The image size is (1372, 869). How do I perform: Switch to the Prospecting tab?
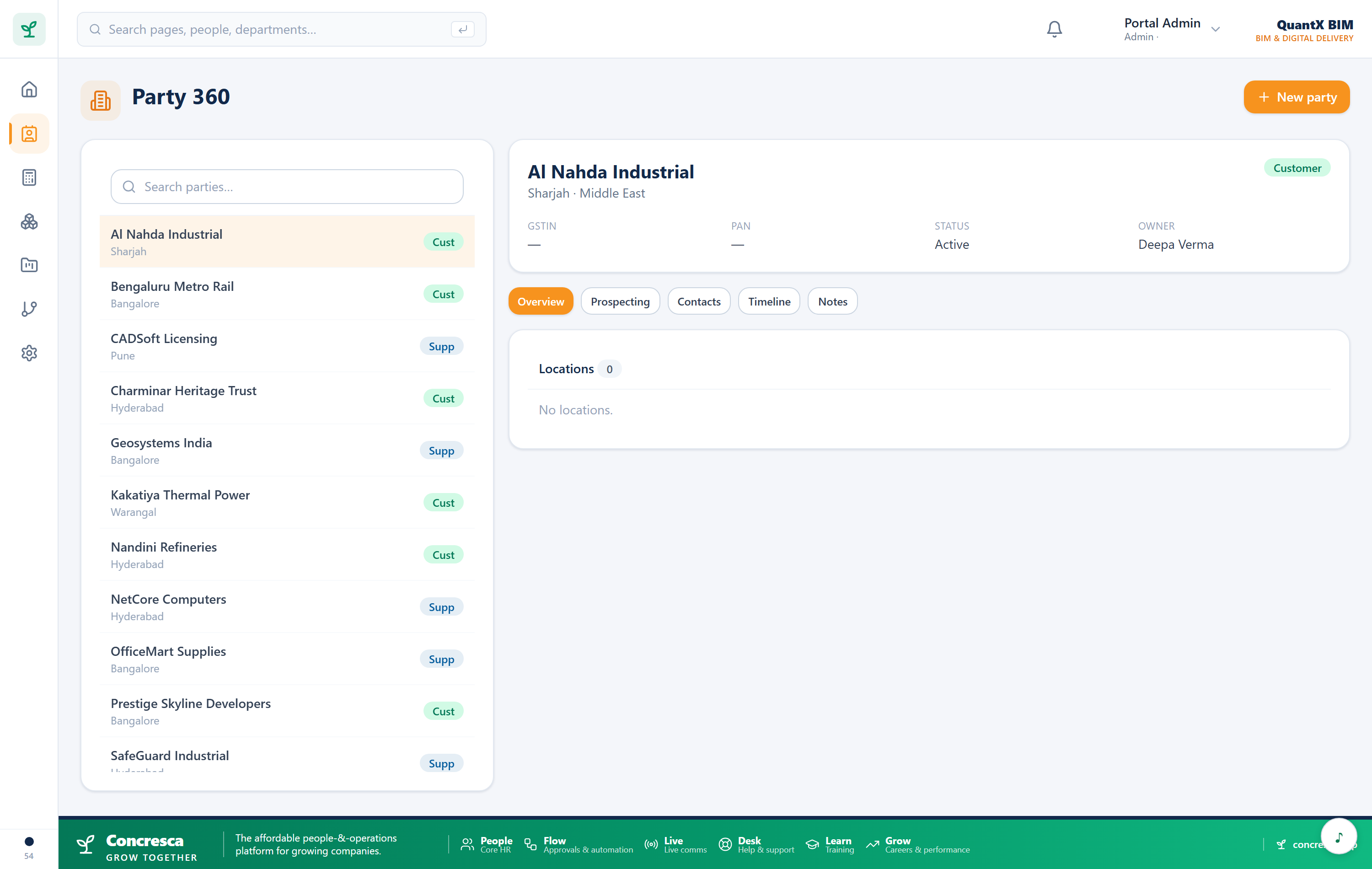[620, 301]
